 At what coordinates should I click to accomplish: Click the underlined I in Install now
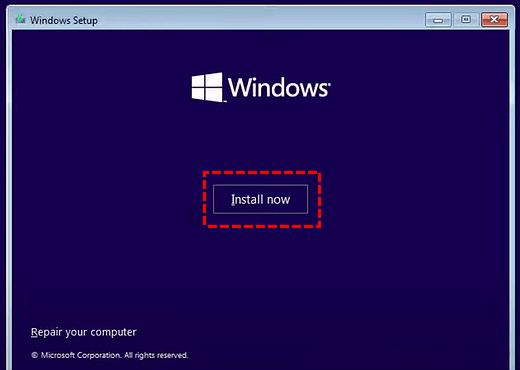tap(233, 199)
